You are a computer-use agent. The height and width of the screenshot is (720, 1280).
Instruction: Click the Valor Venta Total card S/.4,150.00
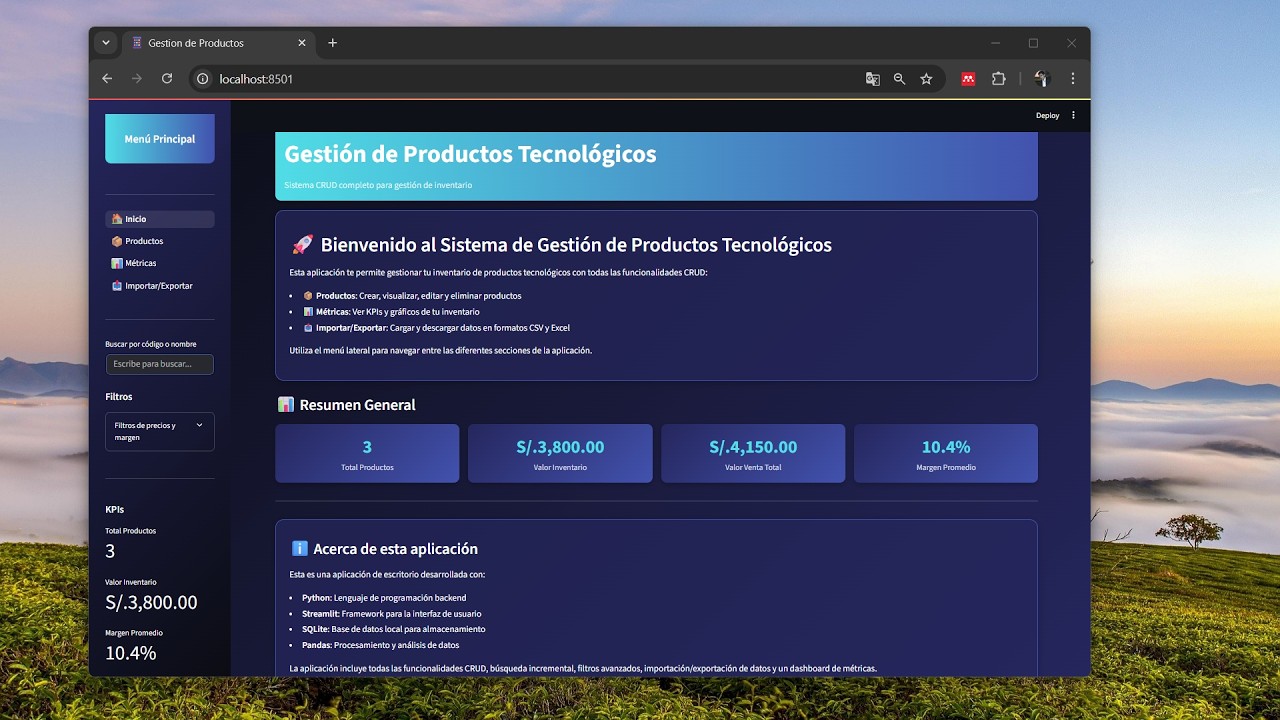pyautogui.click(x=753, y=453)
